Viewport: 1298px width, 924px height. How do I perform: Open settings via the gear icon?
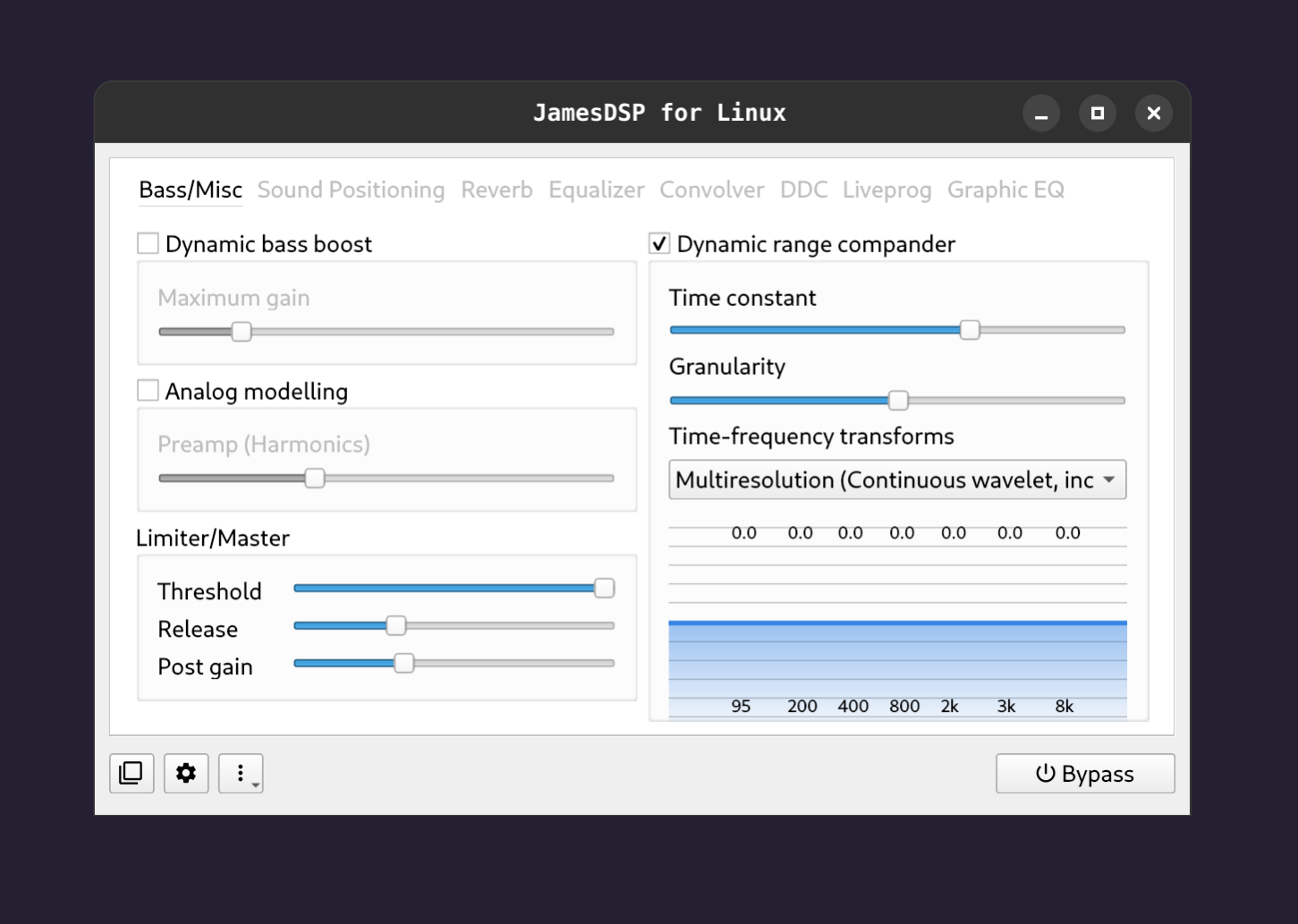tap(186, 773)
